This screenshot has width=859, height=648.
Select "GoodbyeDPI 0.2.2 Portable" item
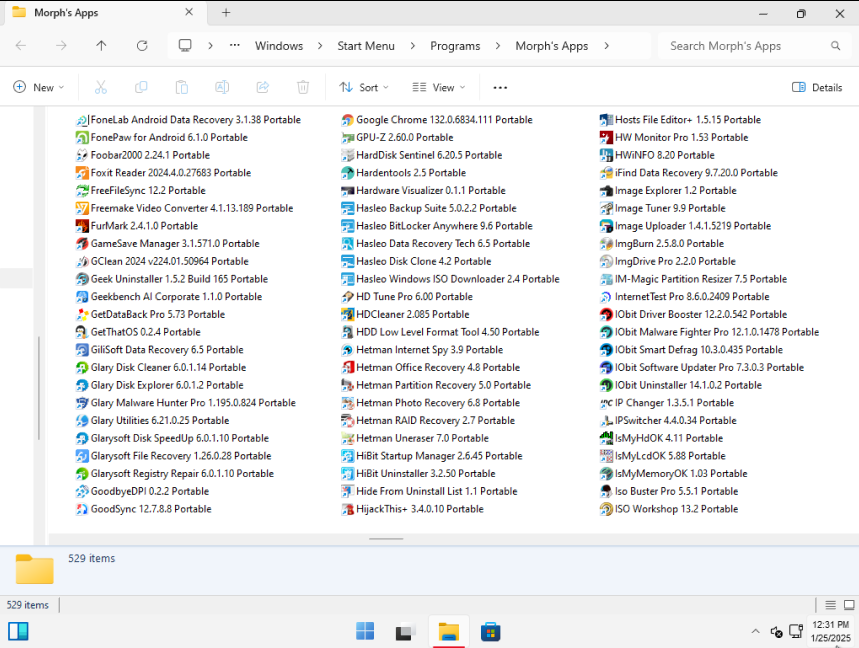(142, 491)
